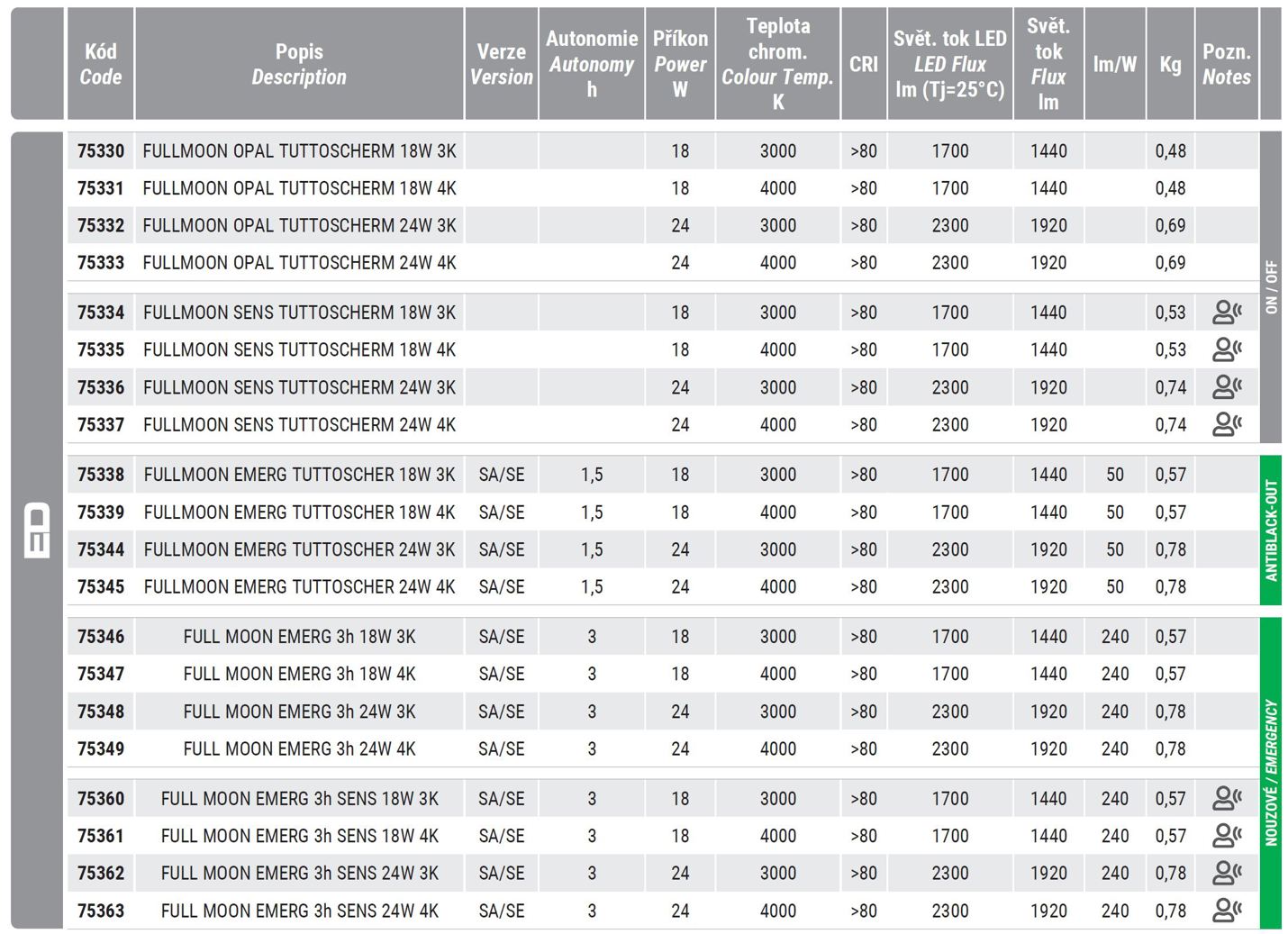Select product code 75333

101,263
